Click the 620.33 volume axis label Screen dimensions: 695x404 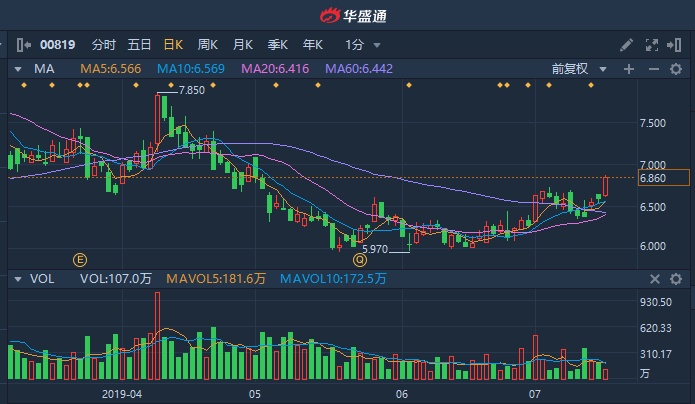pos(656,328)
